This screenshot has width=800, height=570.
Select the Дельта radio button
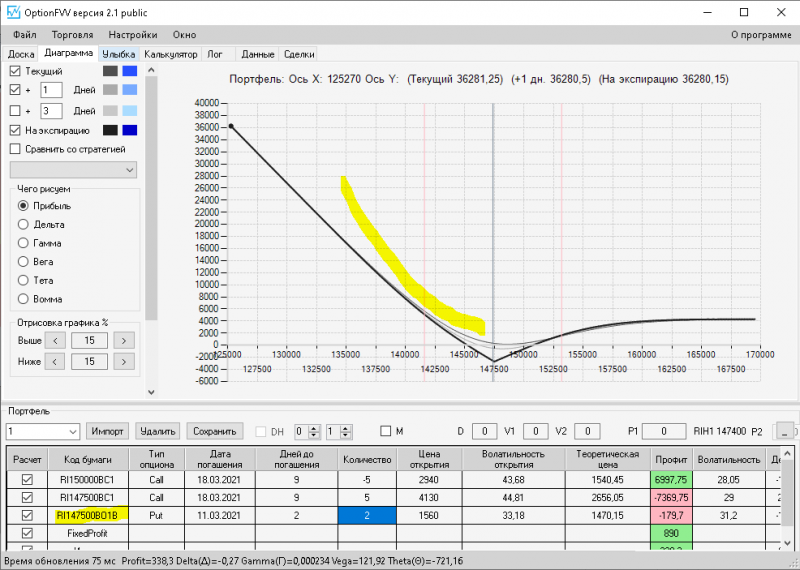24,224
